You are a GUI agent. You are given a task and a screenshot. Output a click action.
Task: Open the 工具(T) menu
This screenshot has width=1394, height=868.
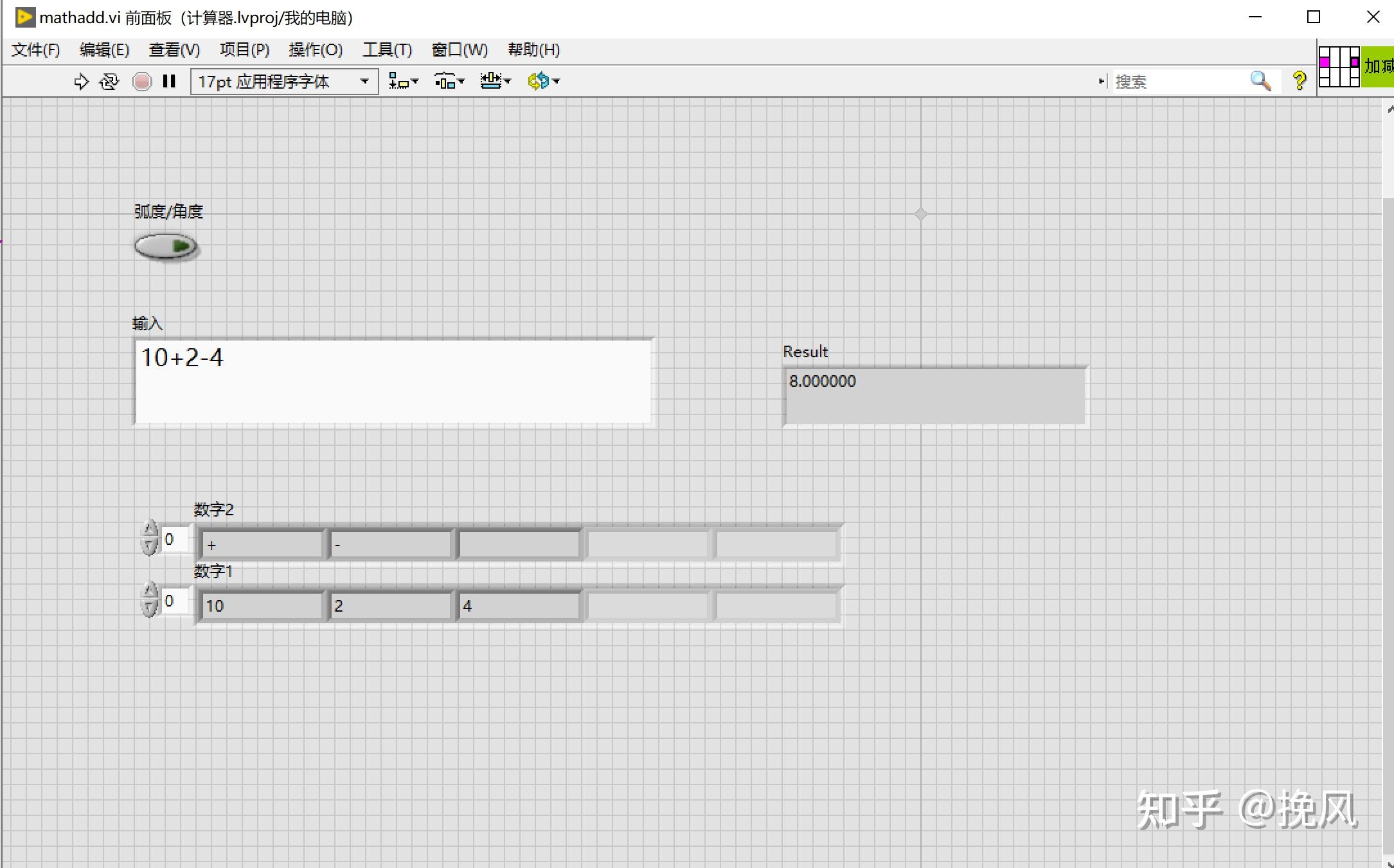pyautogui.click(x=386, y=50)
